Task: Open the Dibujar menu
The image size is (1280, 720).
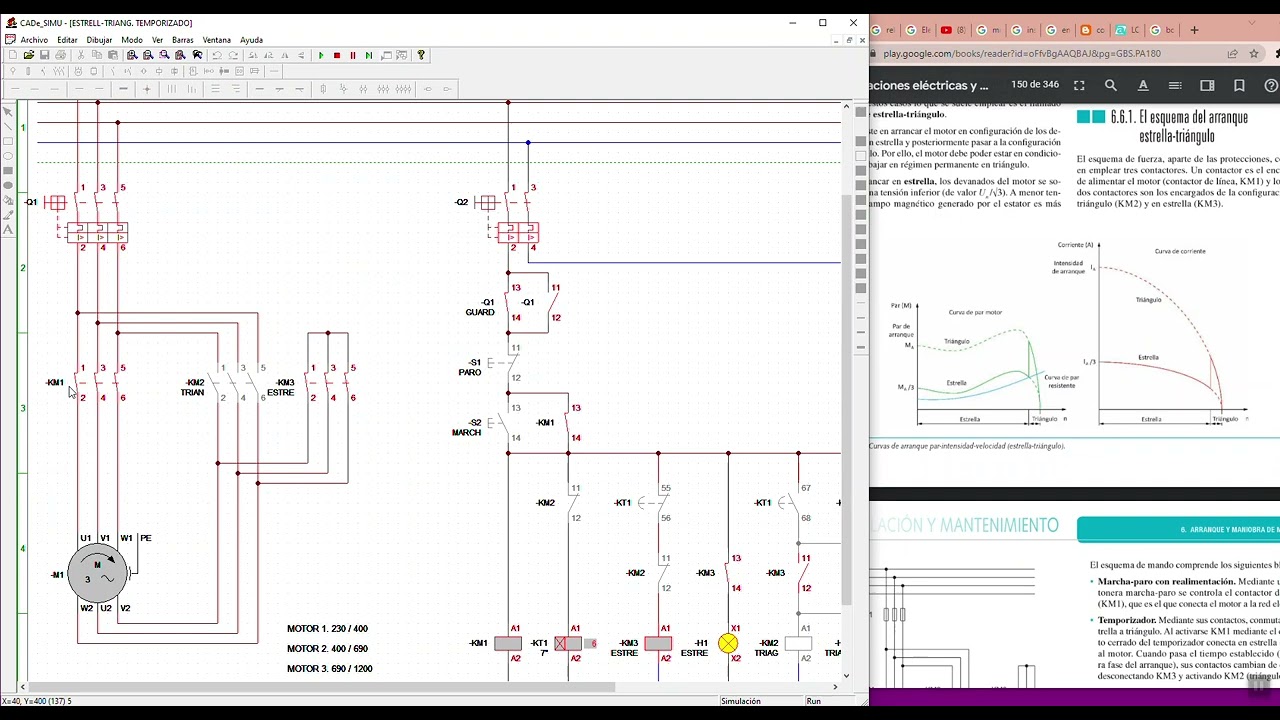Action: 99,40
